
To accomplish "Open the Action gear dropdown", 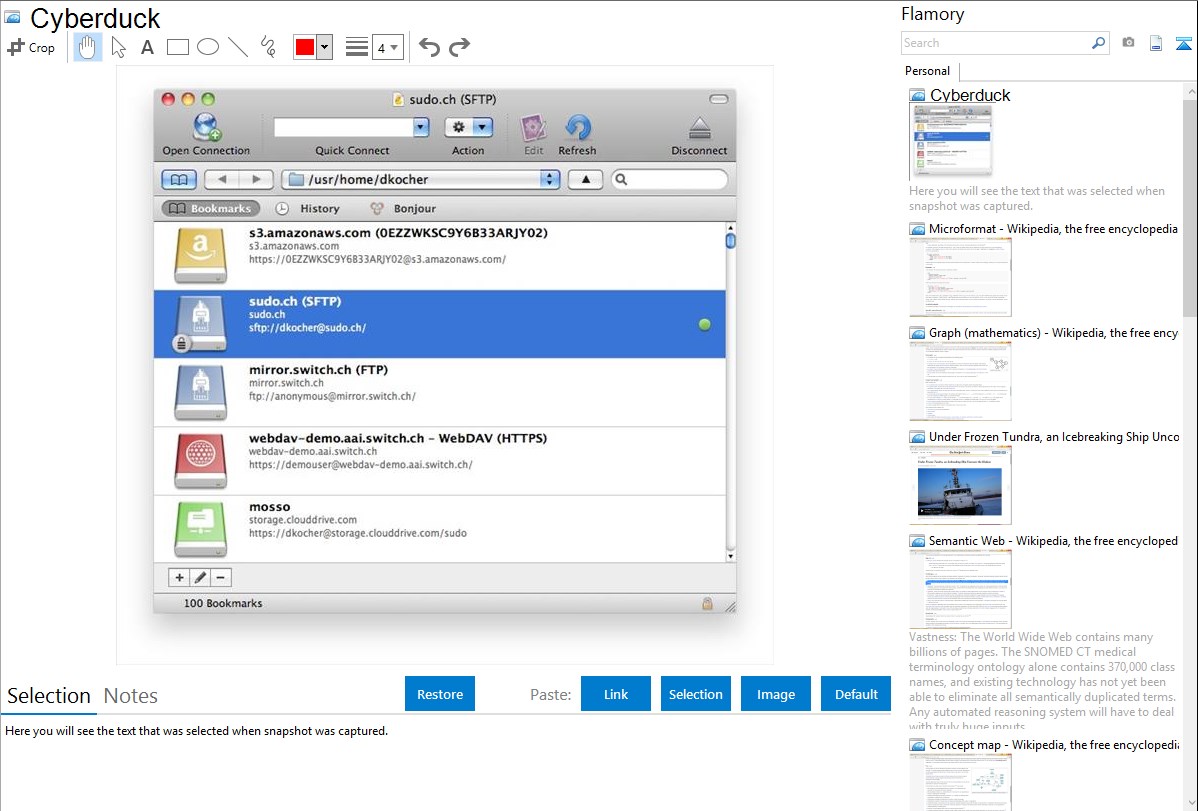I will (469, 127).
